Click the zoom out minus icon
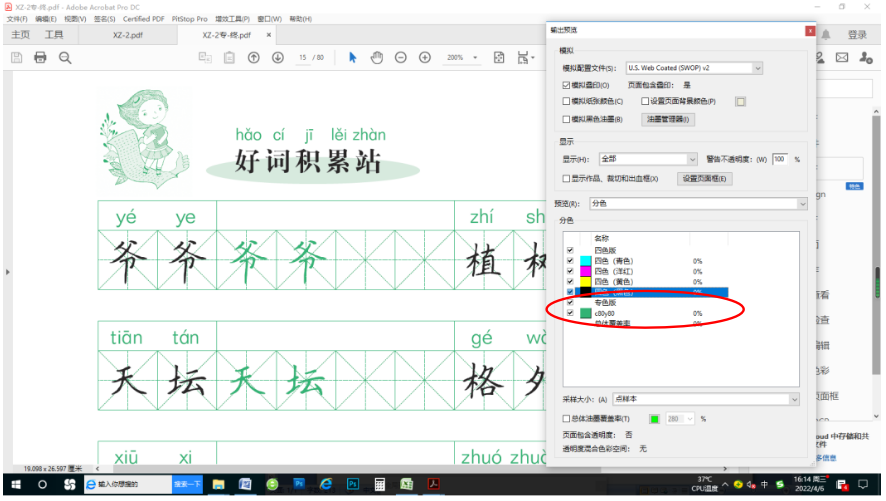Image resolution: width=886 pixels, height=501 pixels. click(x=401, y=58)
